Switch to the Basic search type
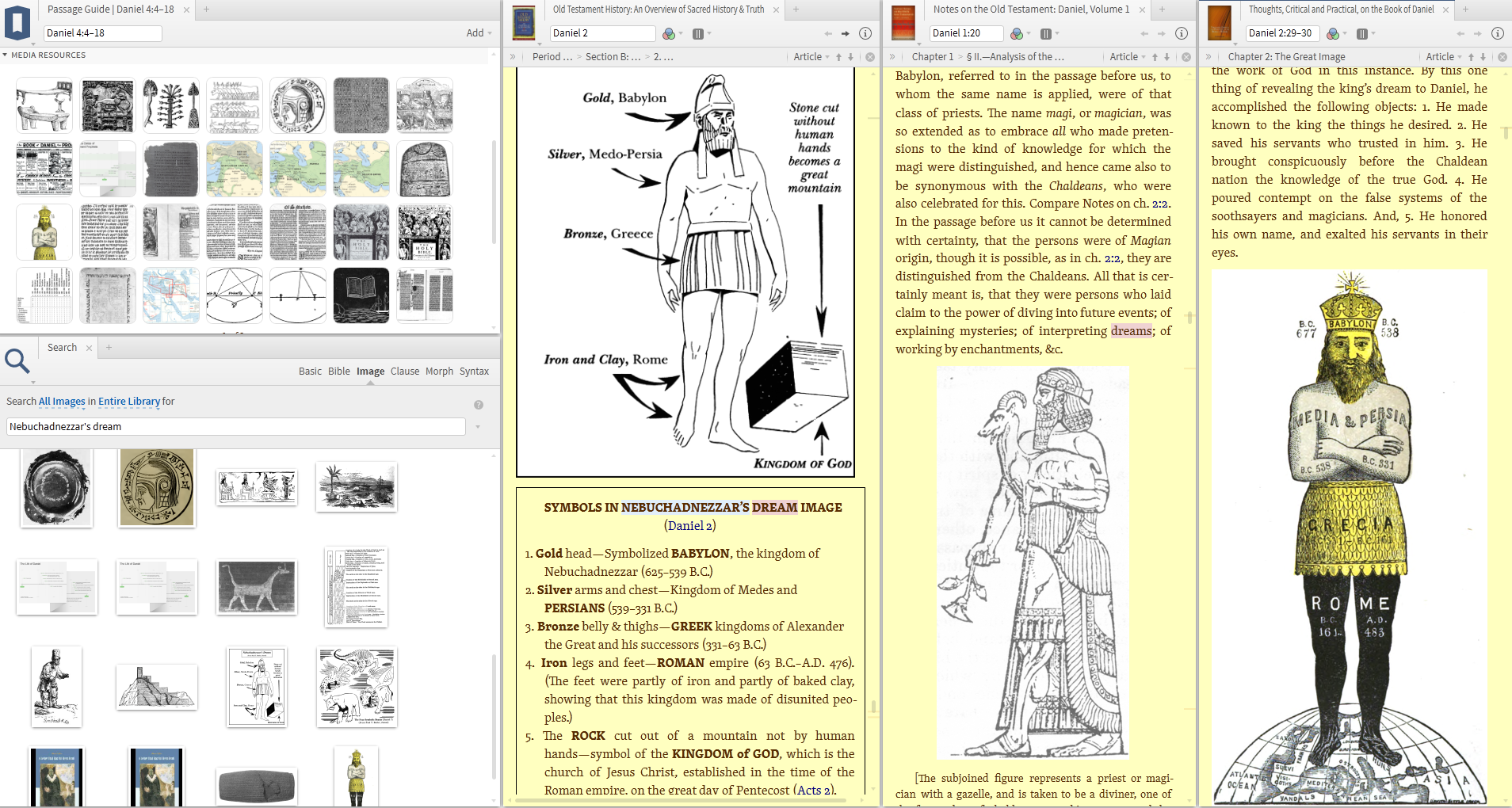The image size is (1512, 808). [310, 372]
